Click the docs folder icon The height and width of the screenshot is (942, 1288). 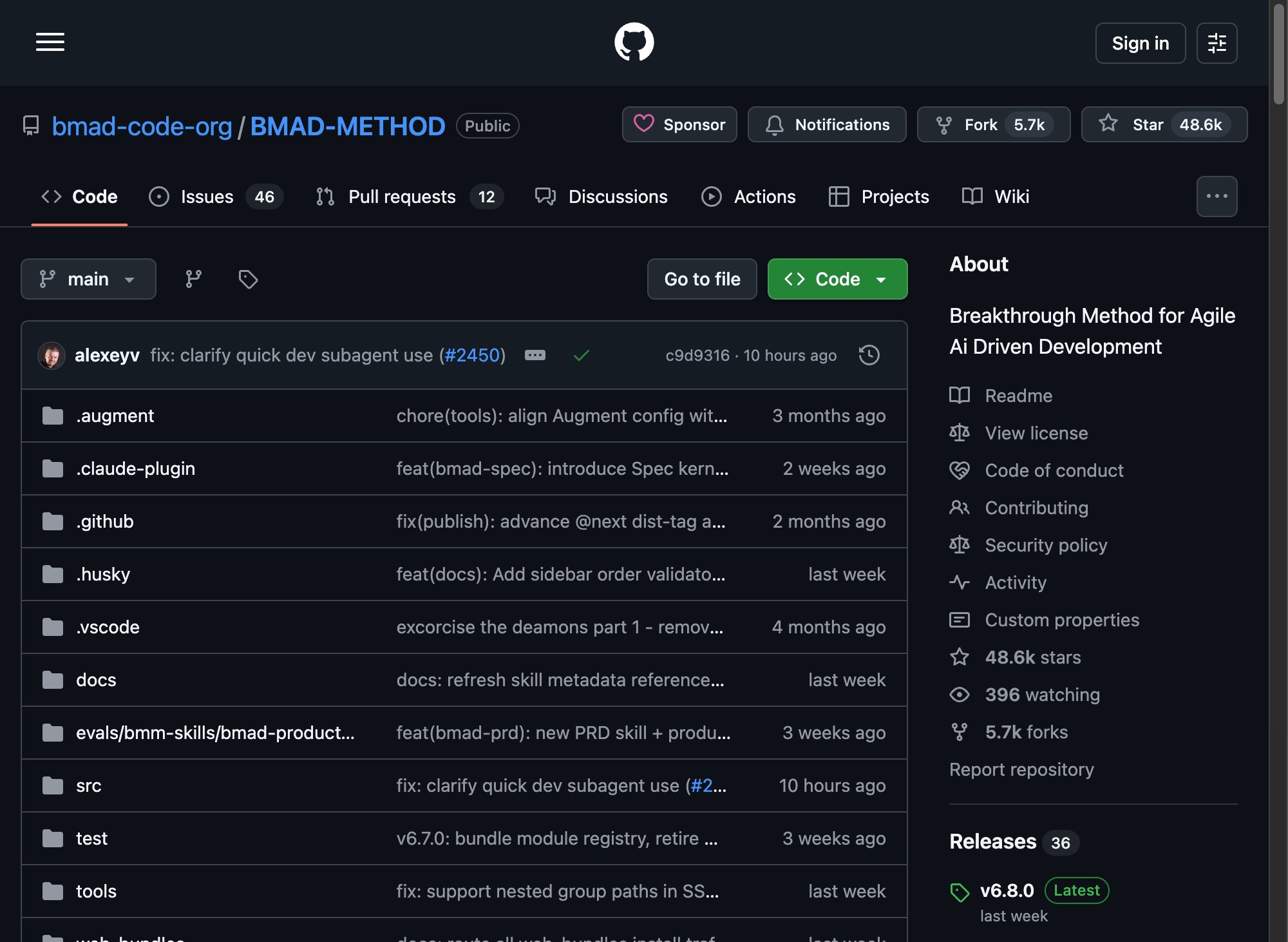point(53,680)
